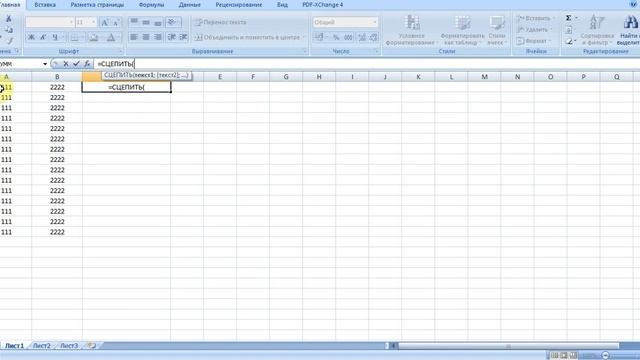
Task: Apply cell borders icon
Action: click(74, 37)
